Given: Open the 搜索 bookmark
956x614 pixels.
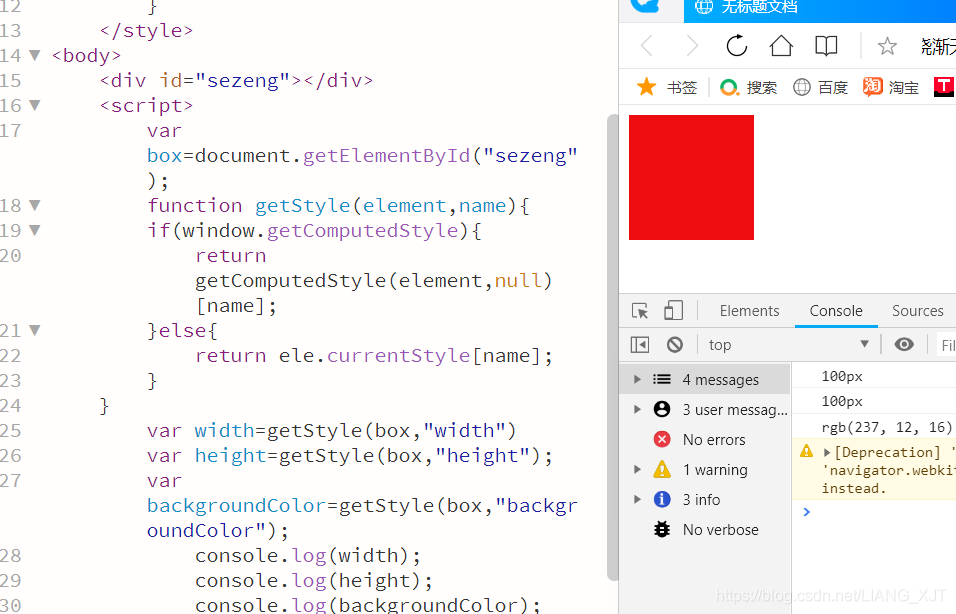Looking at the screenshot, I should point(749,87).
